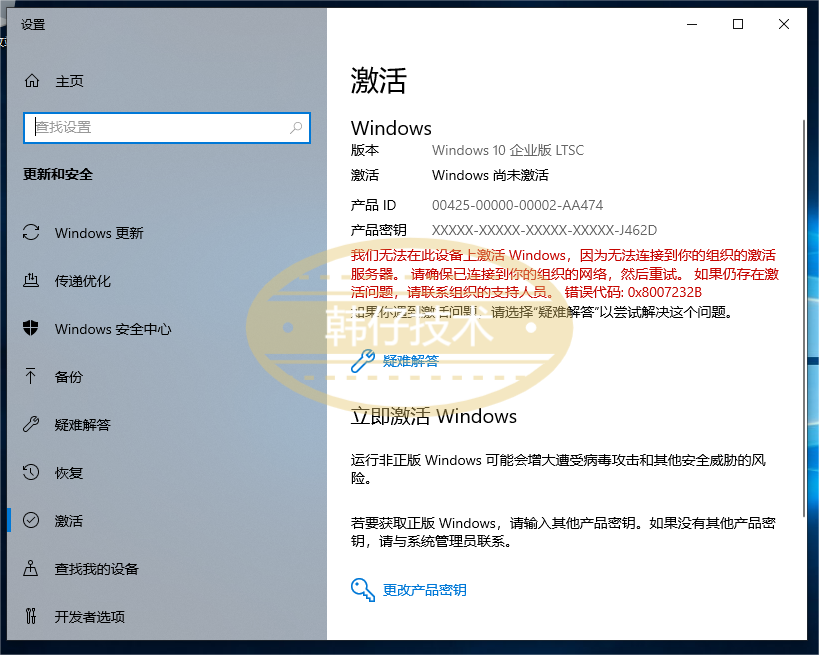Open 开发者选项 settings page
Screen dimensions: 819x655
(90, 617)
